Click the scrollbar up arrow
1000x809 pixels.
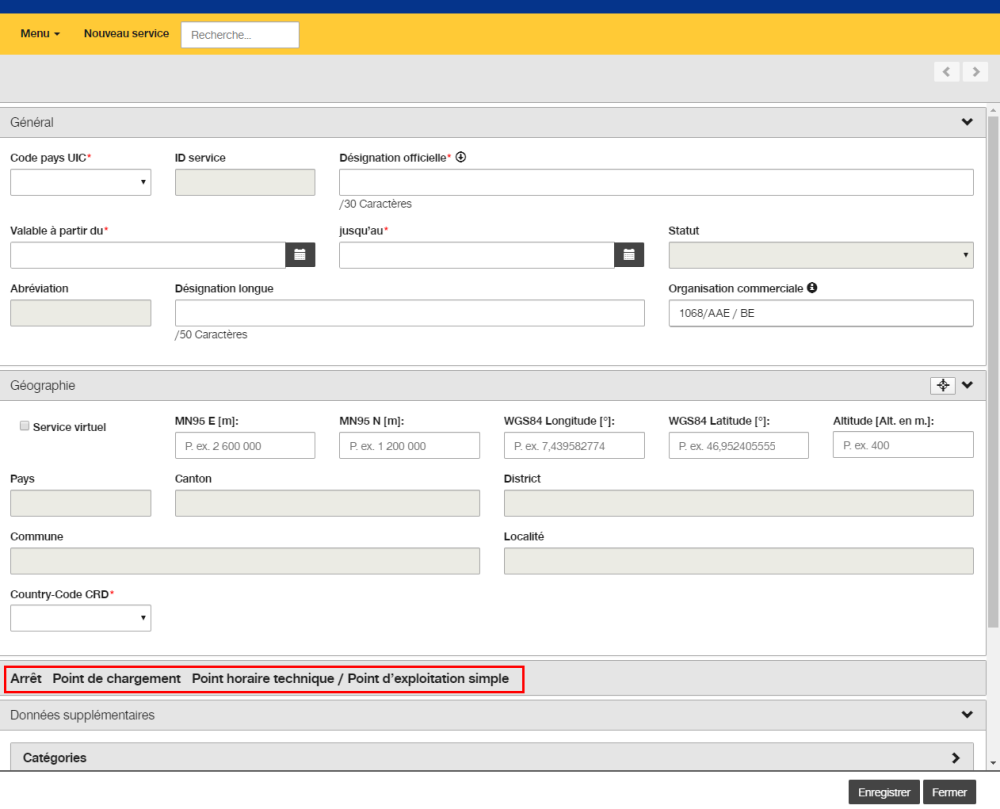pyautogui.click(x=993, y=110)
